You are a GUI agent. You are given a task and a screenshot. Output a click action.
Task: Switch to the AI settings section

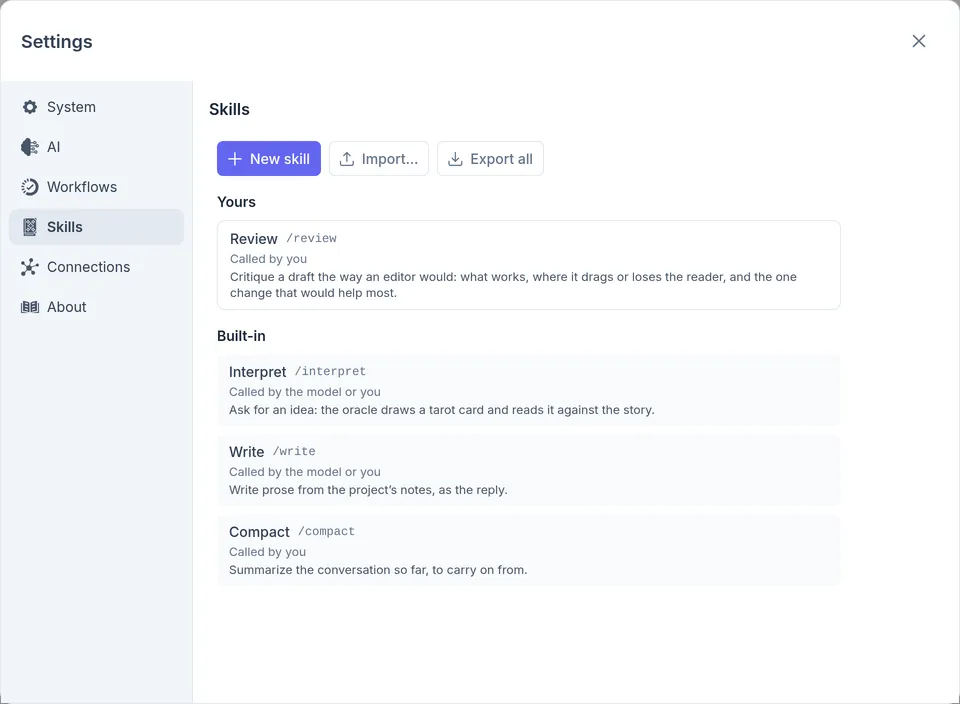pyautogui.click(x=96, y=147)
